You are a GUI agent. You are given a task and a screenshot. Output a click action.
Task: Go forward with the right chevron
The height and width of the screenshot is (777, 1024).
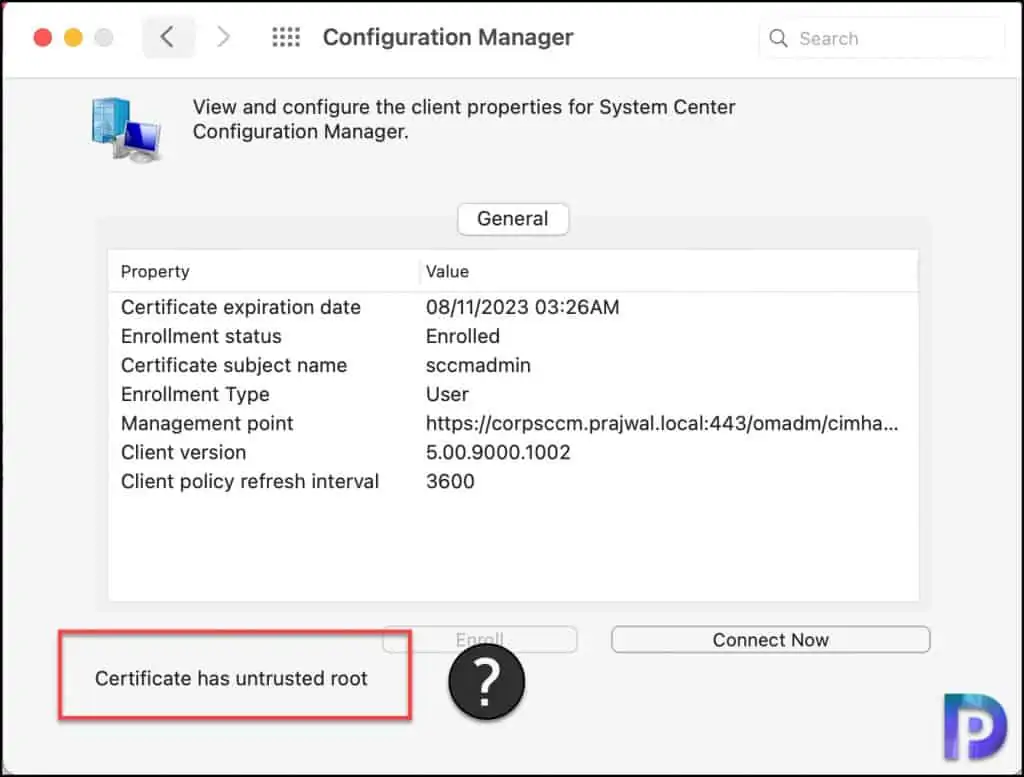[223, 37]
